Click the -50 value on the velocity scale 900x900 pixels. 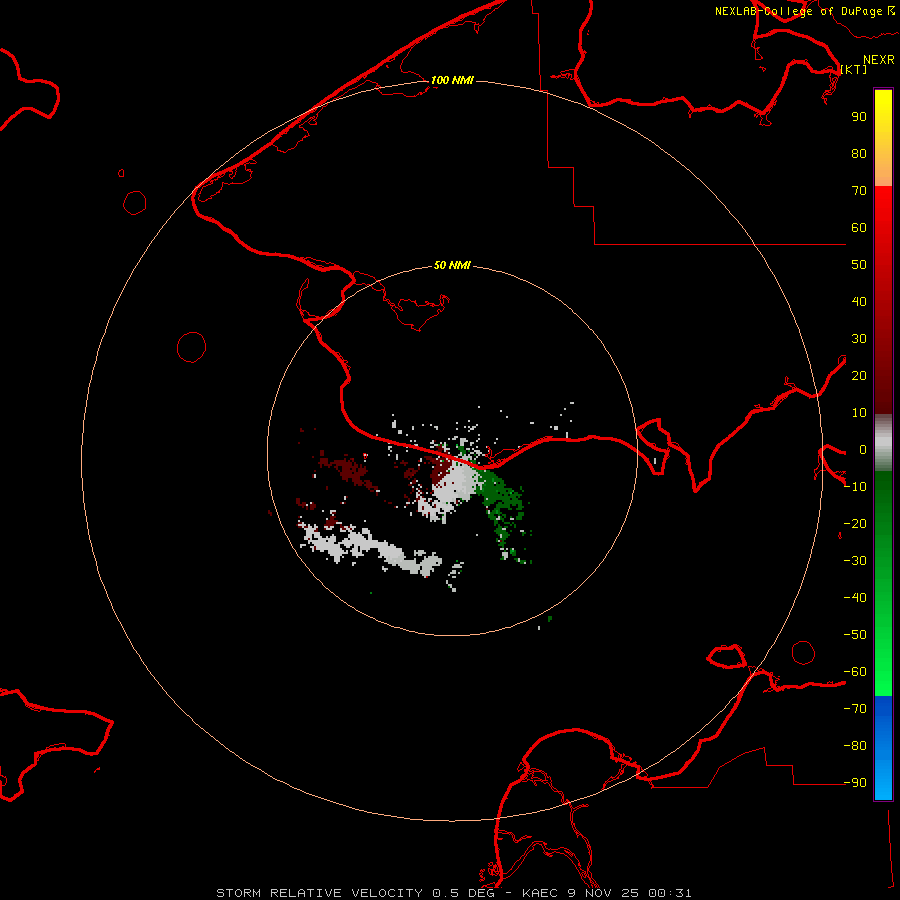click(x=855, y=635)
